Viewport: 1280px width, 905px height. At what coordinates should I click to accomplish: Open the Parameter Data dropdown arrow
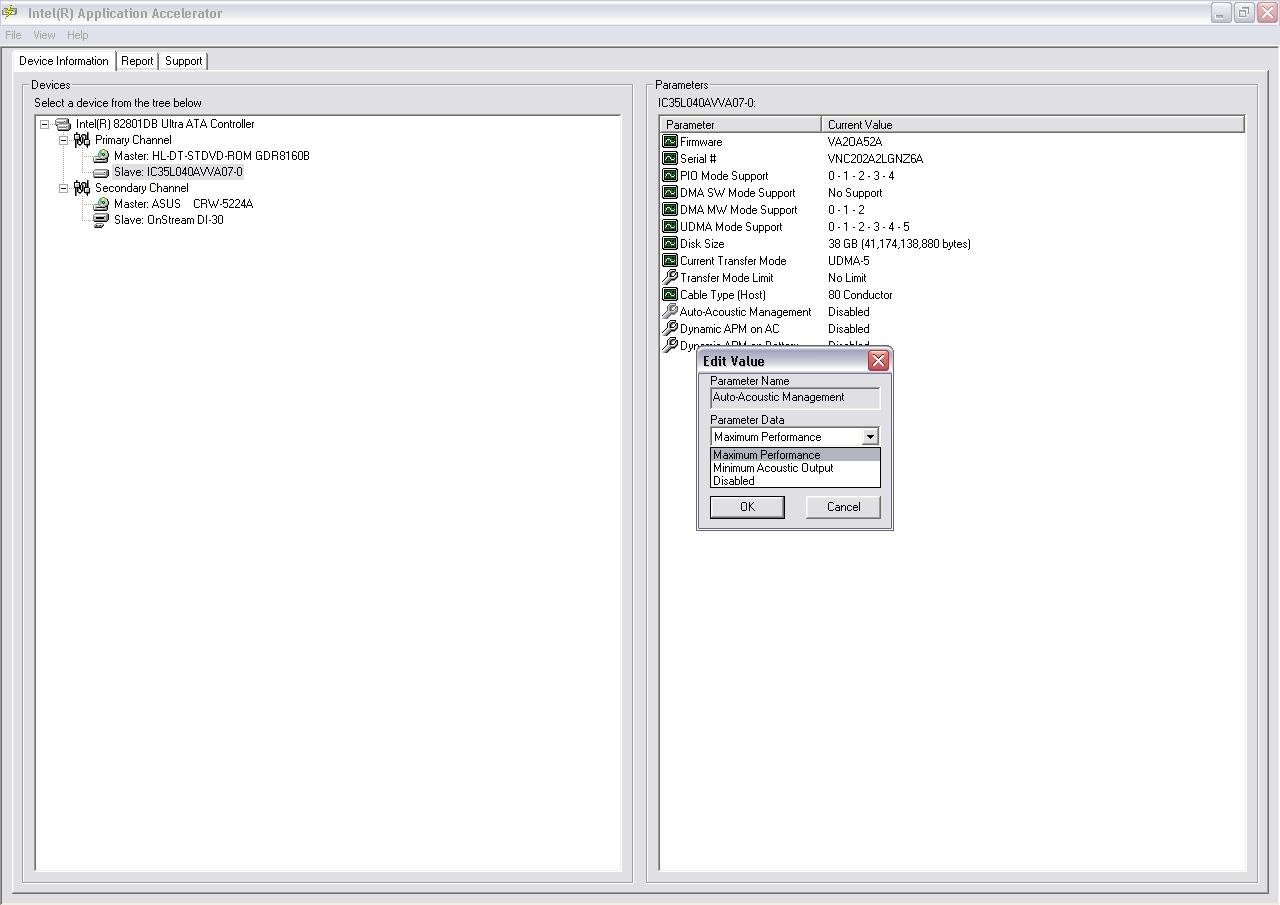coord(870,437)
